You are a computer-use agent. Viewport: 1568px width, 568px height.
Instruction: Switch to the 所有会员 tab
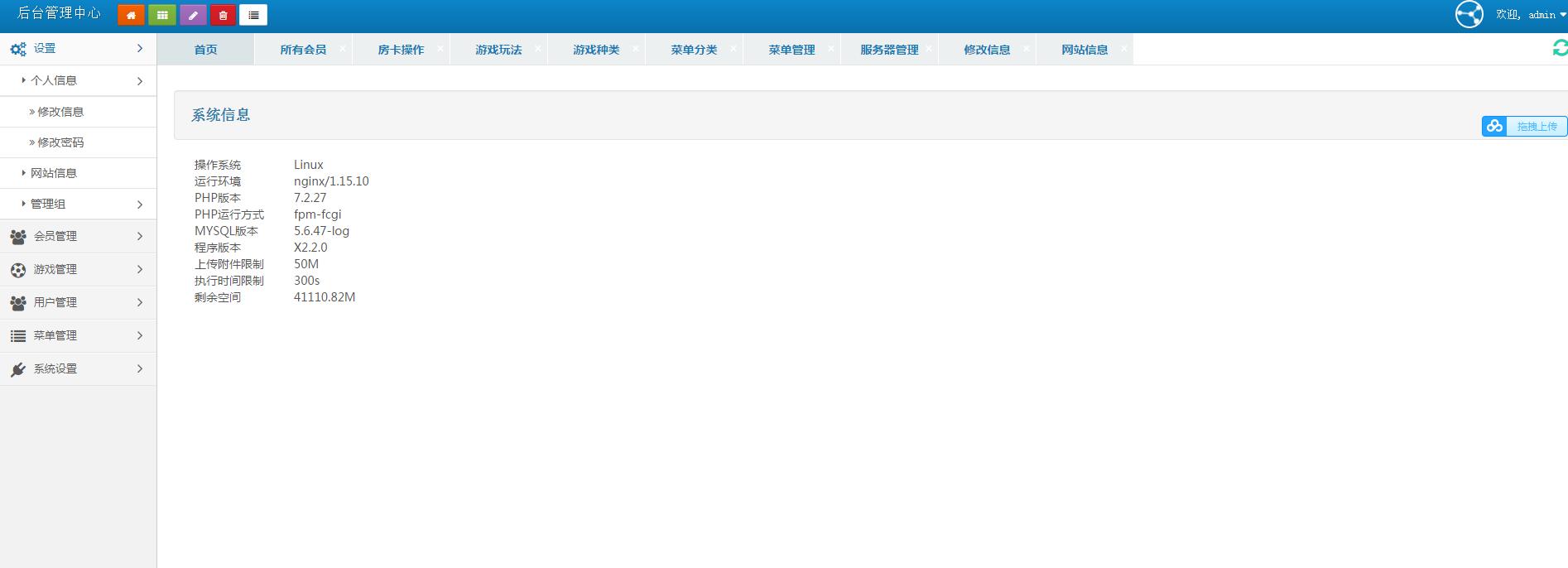[303, 50]
